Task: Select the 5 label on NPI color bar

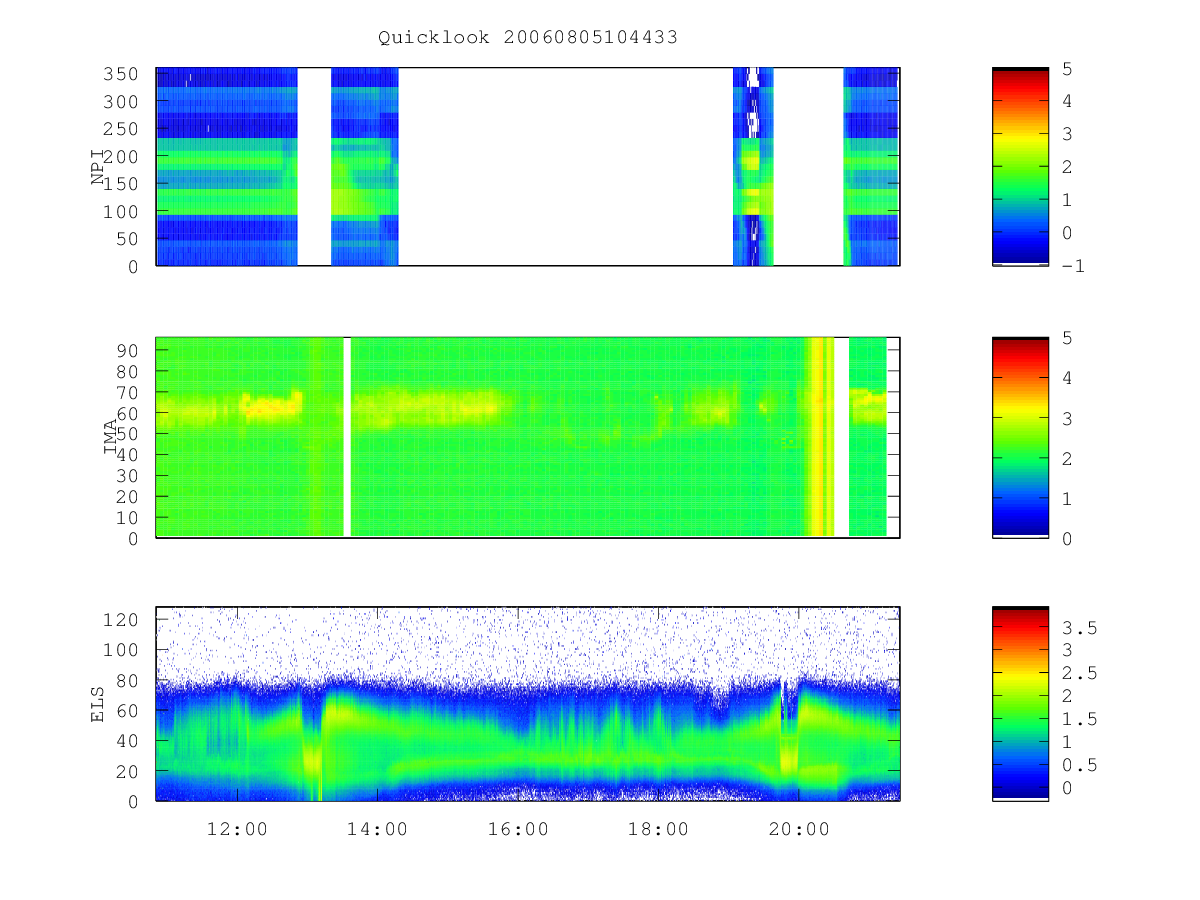Action: 1066,68
